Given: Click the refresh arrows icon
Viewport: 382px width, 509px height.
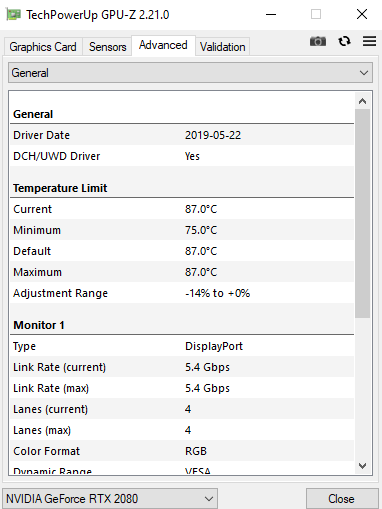Looking at the screenshot, I should point(344,41).
